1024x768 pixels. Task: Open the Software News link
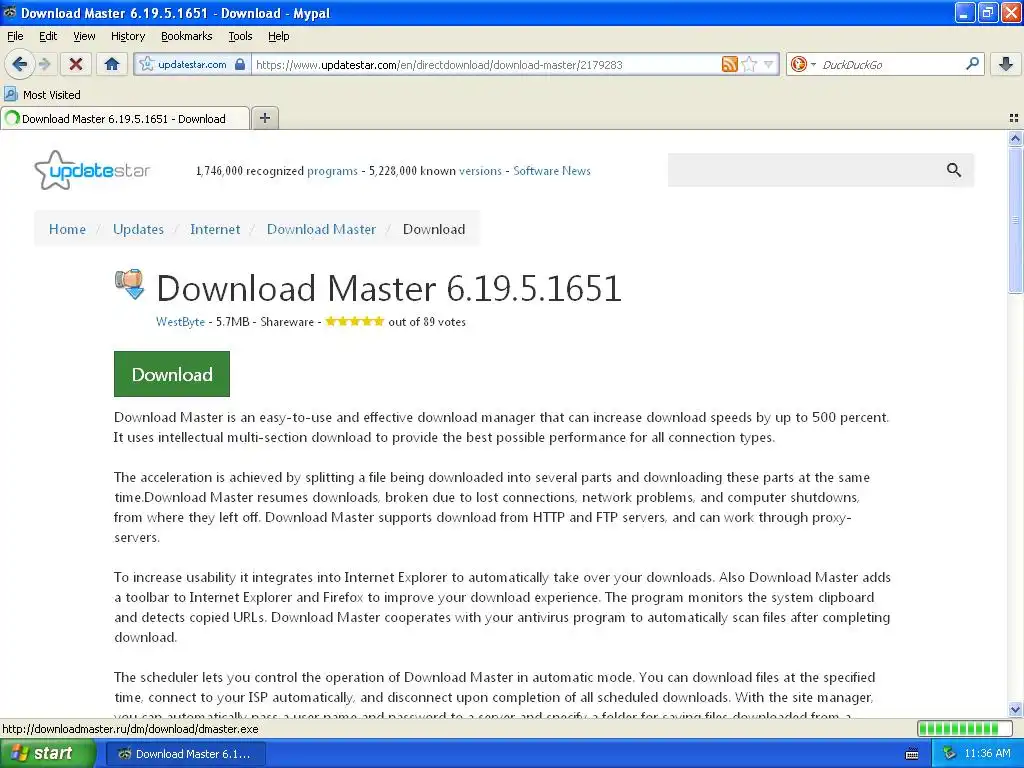point(552,171)
